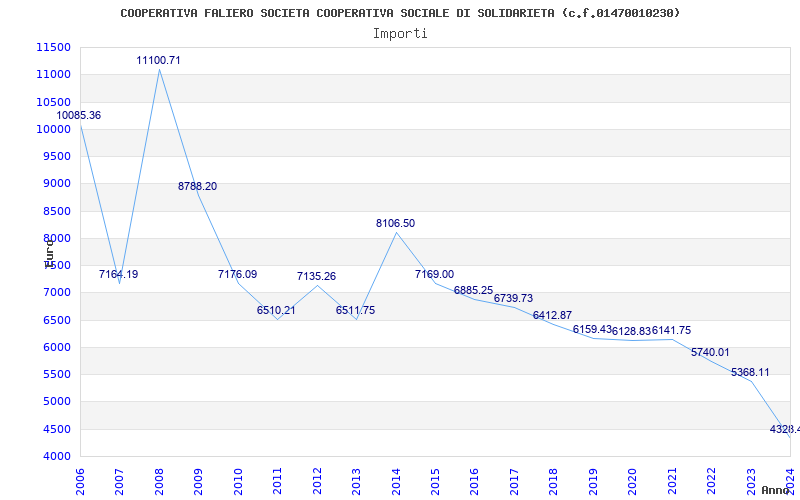Image resolution: width=800 pixels, height=500 pixels.
Task: Click the 6739.73 value label
Action: coord(513,298)
